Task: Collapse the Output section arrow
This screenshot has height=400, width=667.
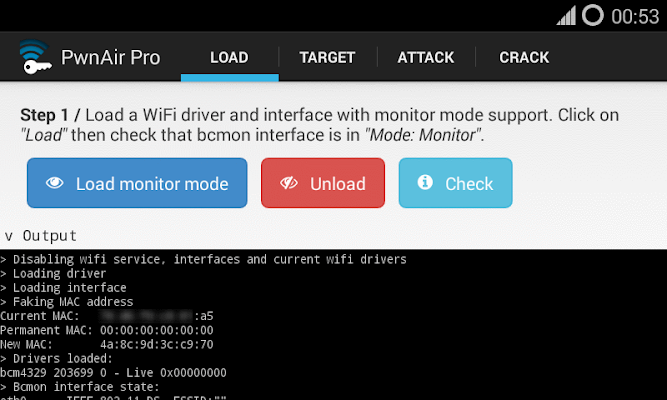Action: [9, 236]
